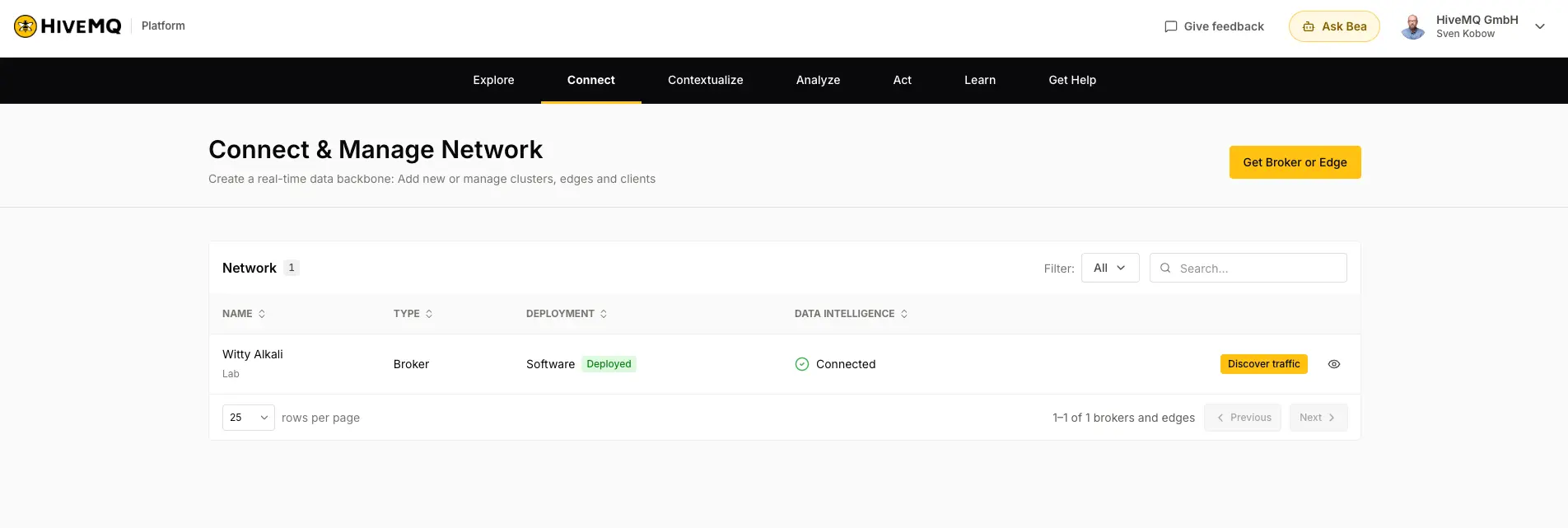Viewport: 1568px width, 528px height.
Task: Click the HiveMQ bee logo
Action: [x=26, y=26]
